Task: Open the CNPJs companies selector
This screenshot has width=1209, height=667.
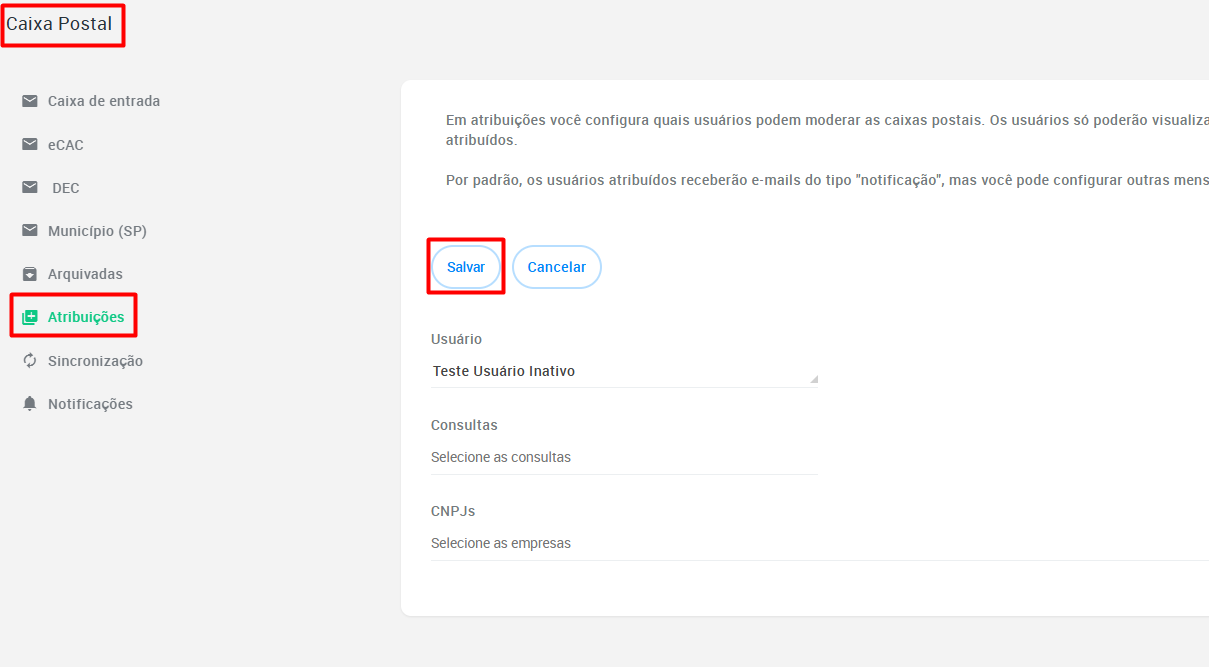Action: pos(820,543)
